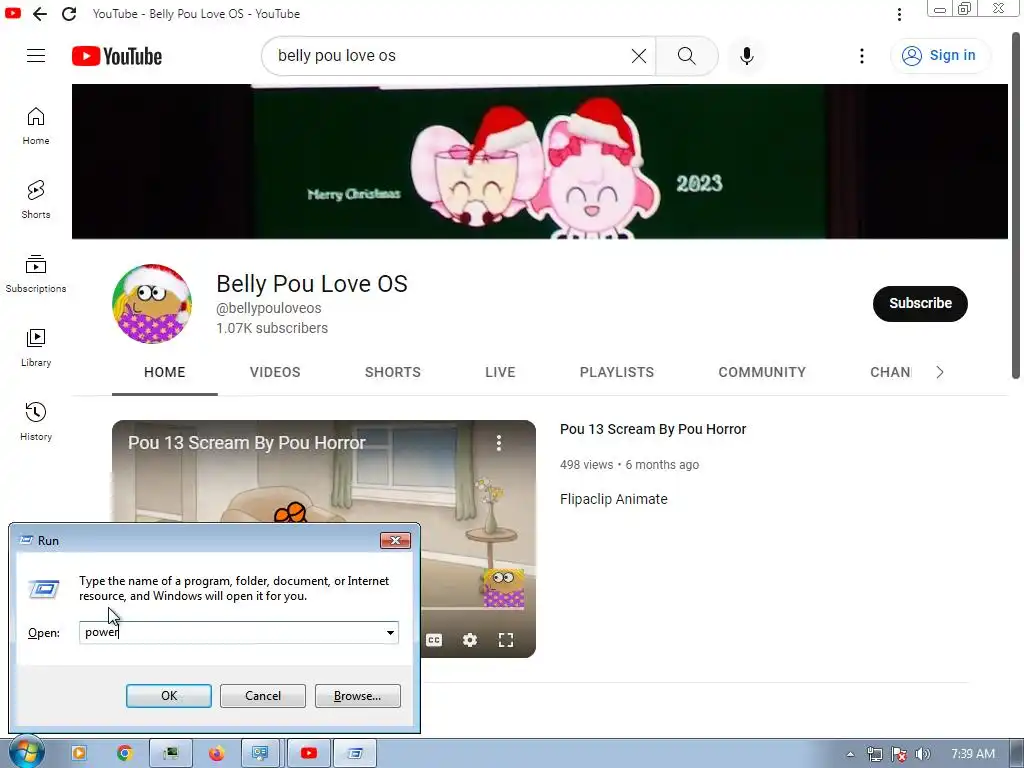Screen dimensions: 1024x768
Task: Open Shorts in the sidebar
Action: tap(36, 200)
